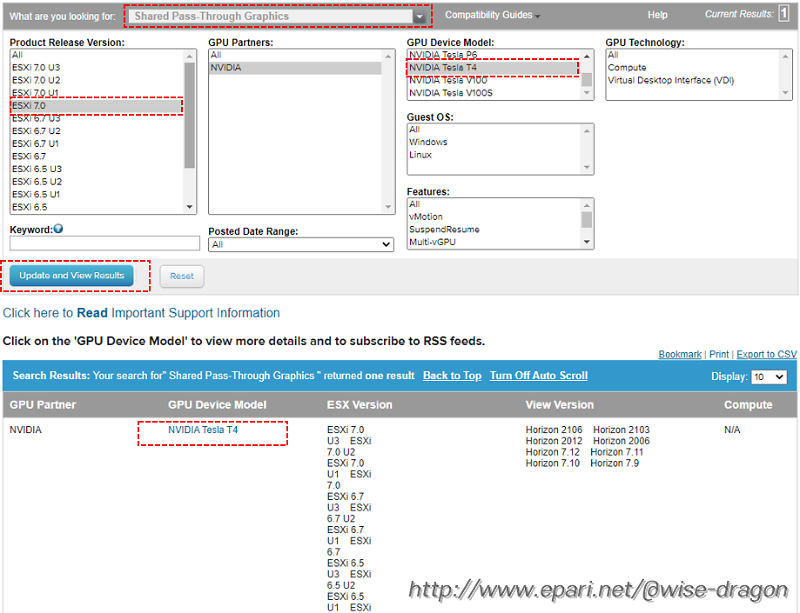Screen dimensions: 800x613
Task: Select Compute GPU technology
Action: click(x=693, y=67)
